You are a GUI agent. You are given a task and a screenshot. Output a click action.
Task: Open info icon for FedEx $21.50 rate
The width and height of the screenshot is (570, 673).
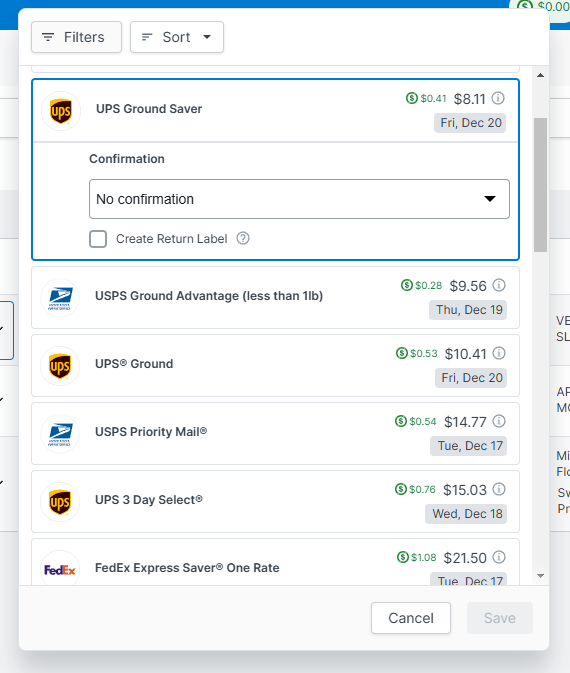(x=499, y=557)
